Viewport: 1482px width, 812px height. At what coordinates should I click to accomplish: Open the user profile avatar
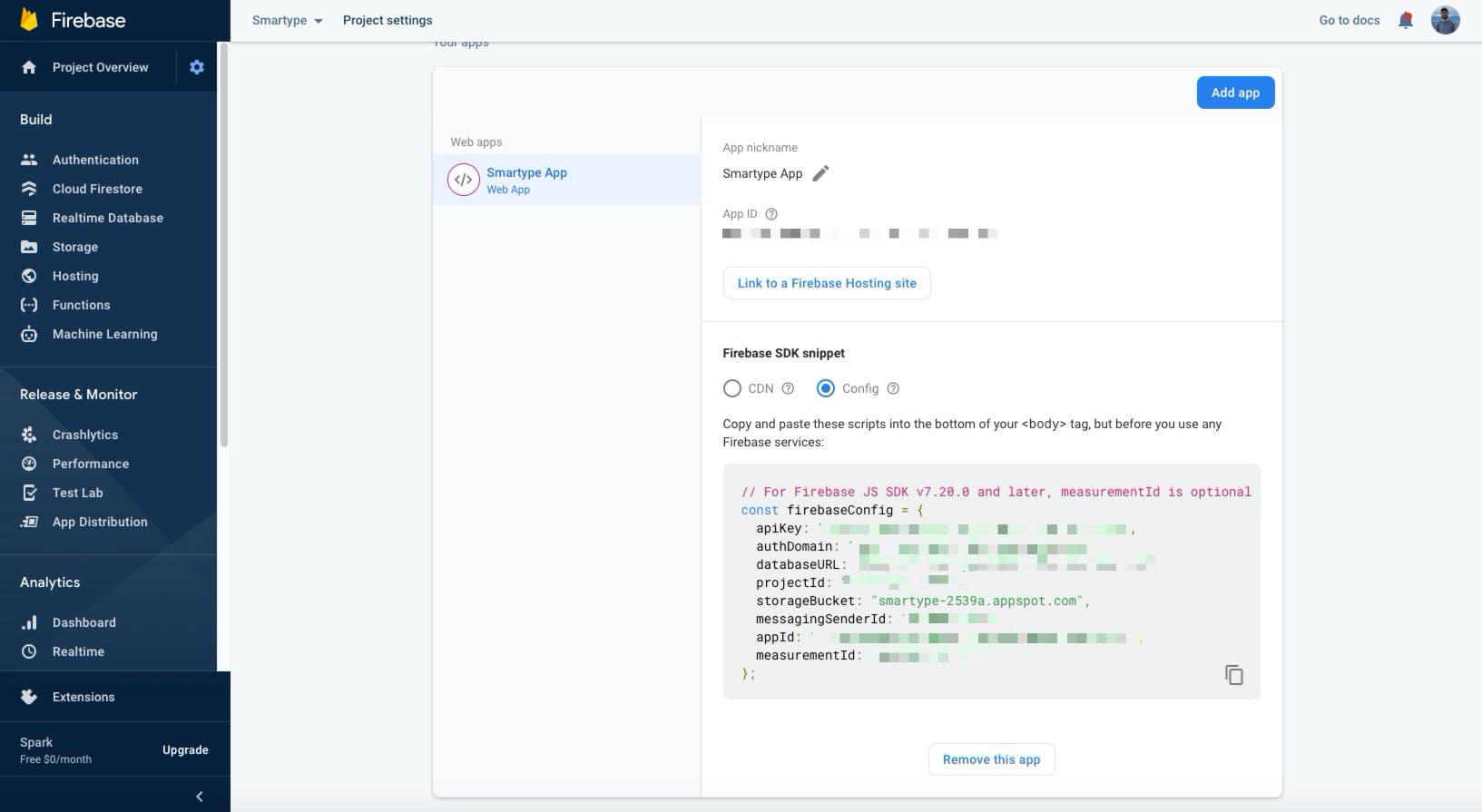pyautogui.click(x=1445, y=20)
